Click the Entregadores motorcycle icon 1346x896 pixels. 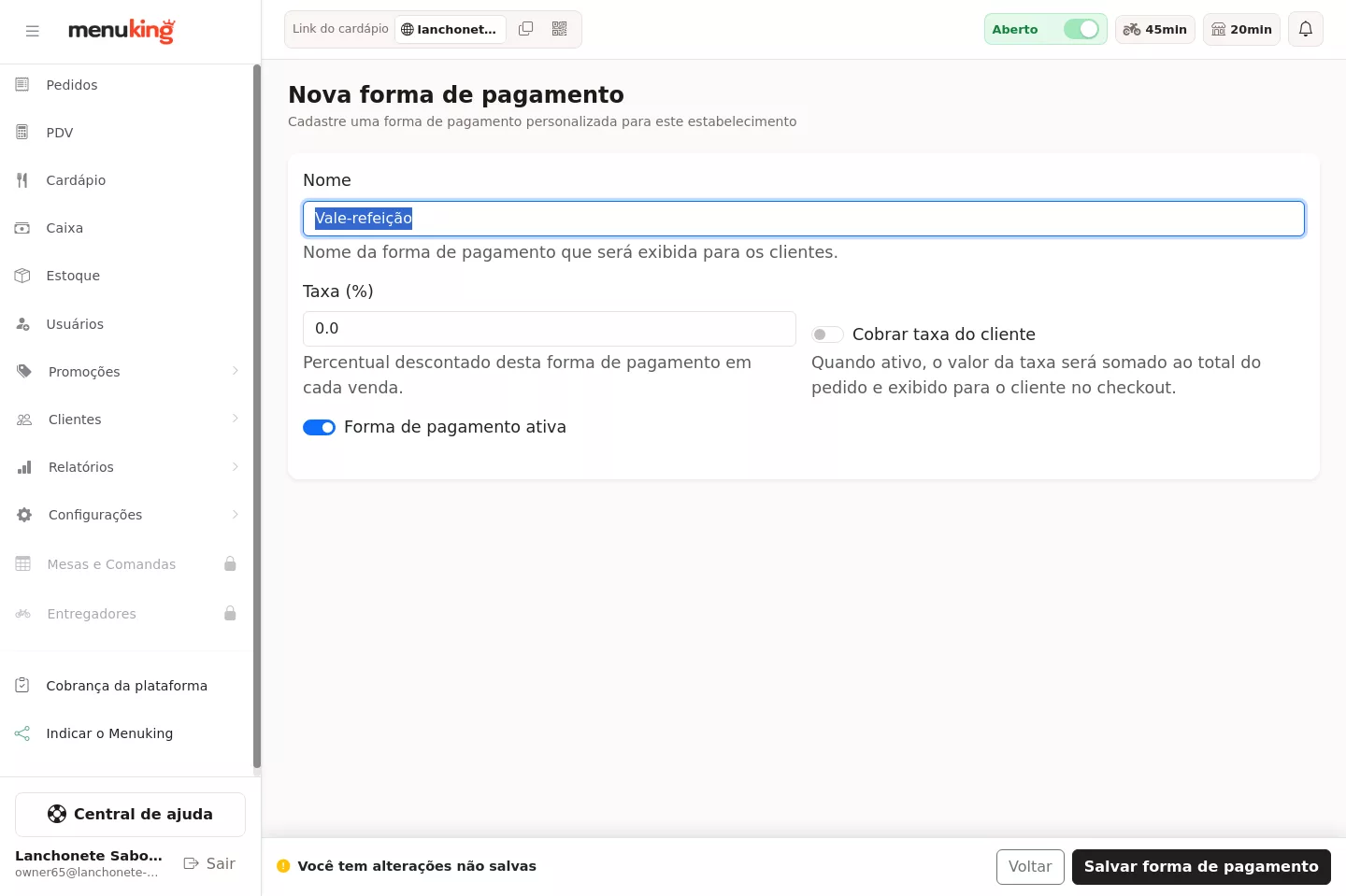(x=23, y=614)
